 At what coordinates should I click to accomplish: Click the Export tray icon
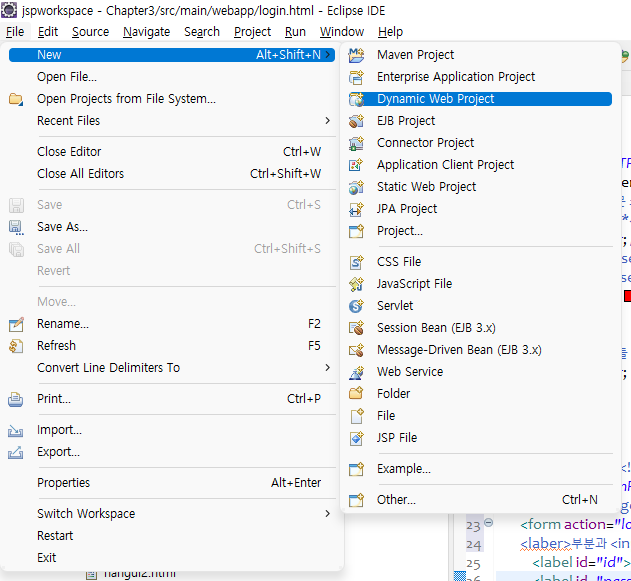[x=15, y=453]
